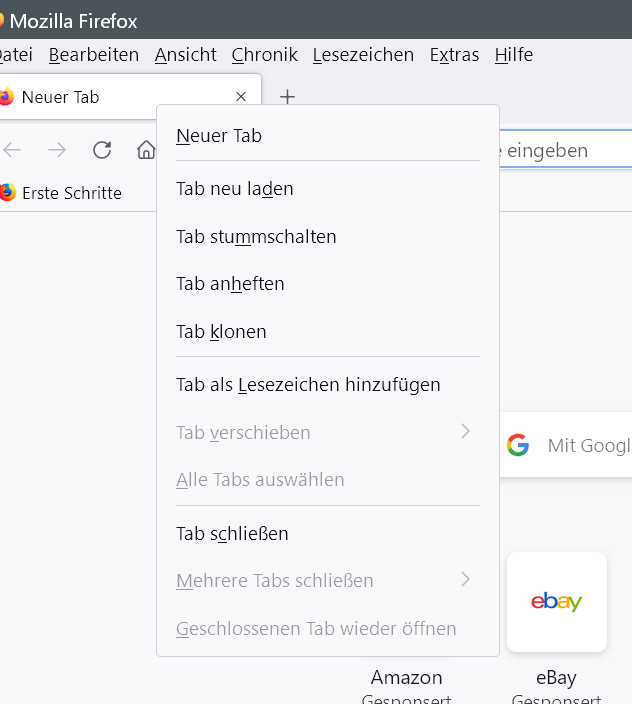632x704 pixels.
Task: Select Neuer Tab from context menu
Action: pos(219,136)
